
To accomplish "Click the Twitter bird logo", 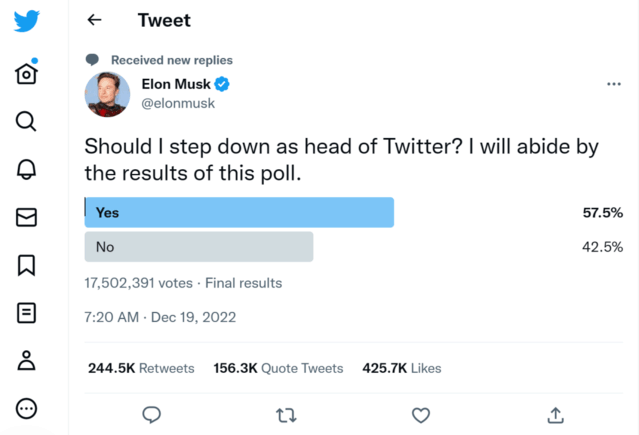I will (27, 21).
